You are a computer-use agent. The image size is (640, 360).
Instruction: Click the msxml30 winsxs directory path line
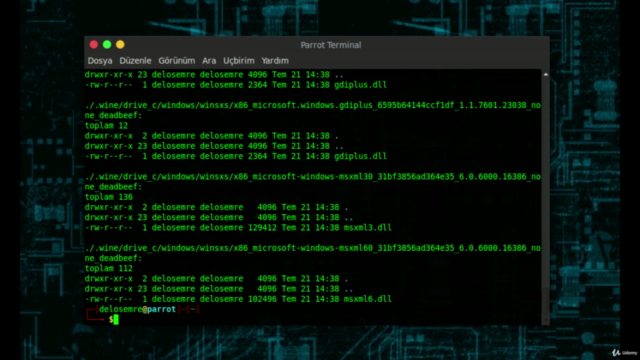(x=313, y=177)
